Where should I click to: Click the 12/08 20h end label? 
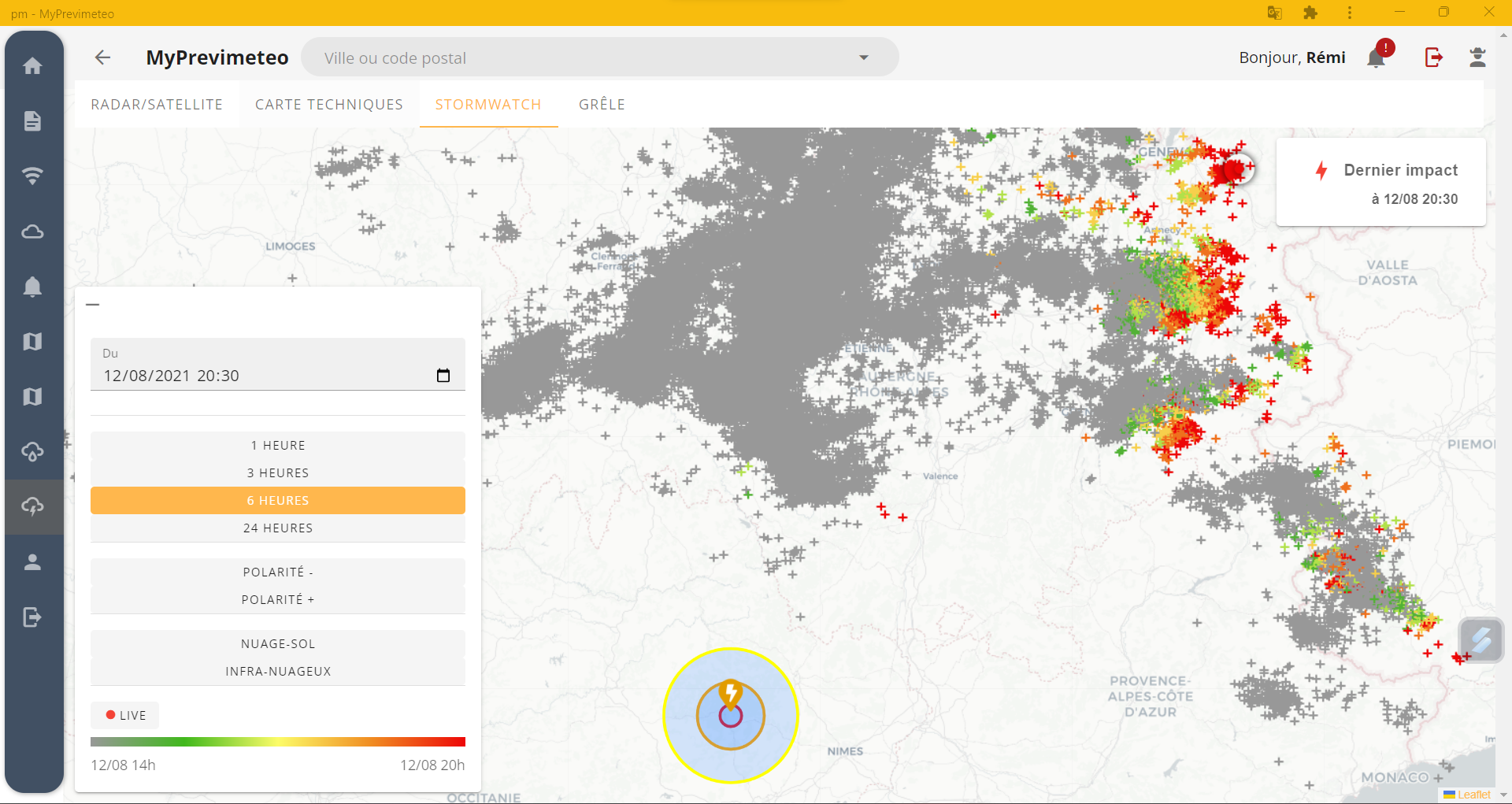tap(432, 765)
